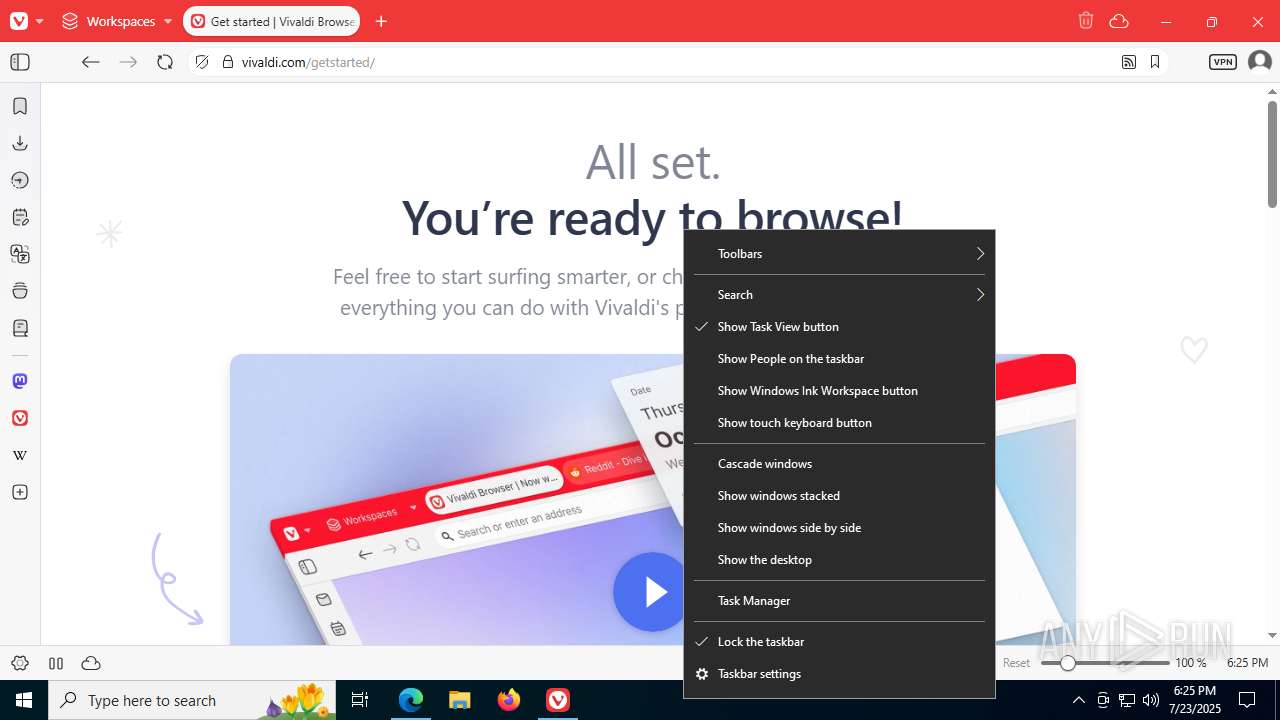Open the Wikipedia web panel

click(x=20, y=455)
